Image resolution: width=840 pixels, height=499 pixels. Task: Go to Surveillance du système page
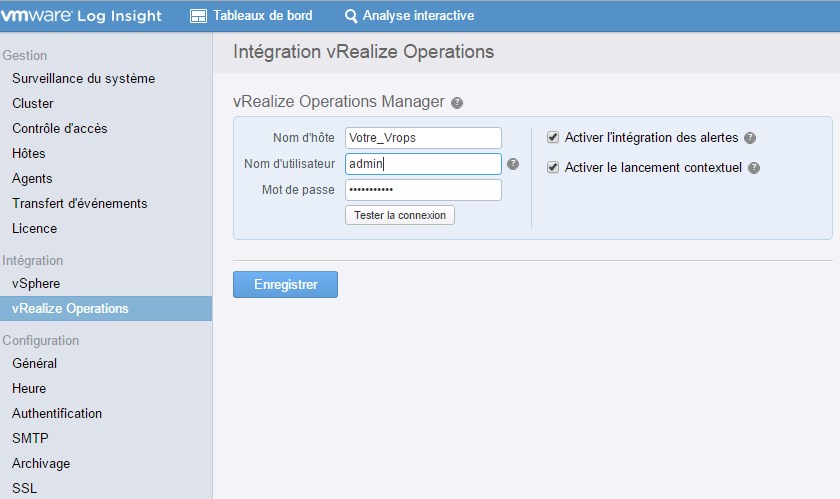[83, 79]
